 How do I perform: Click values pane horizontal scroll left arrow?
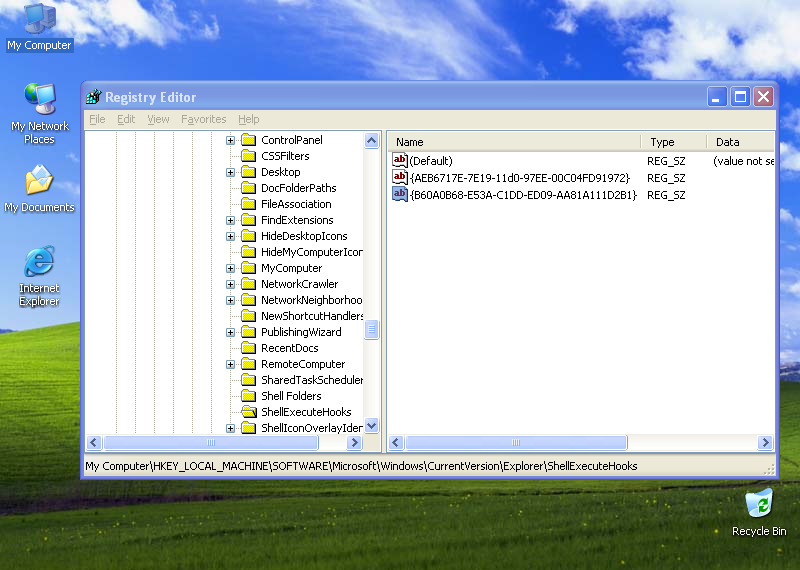pyautogui.click(x=396, y=442)
